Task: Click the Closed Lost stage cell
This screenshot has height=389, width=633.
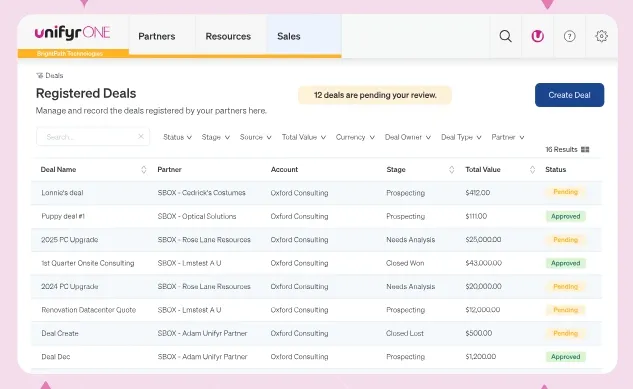Action: point(405,333)
